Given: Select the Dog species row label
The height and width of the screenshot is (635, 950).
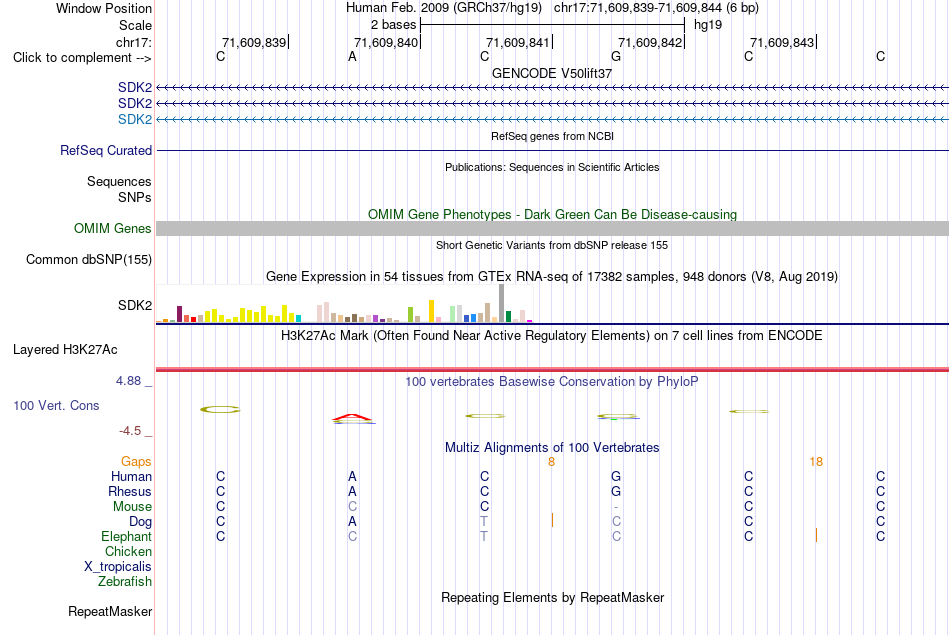Looking at the screenshot, I should coord(140,522).
